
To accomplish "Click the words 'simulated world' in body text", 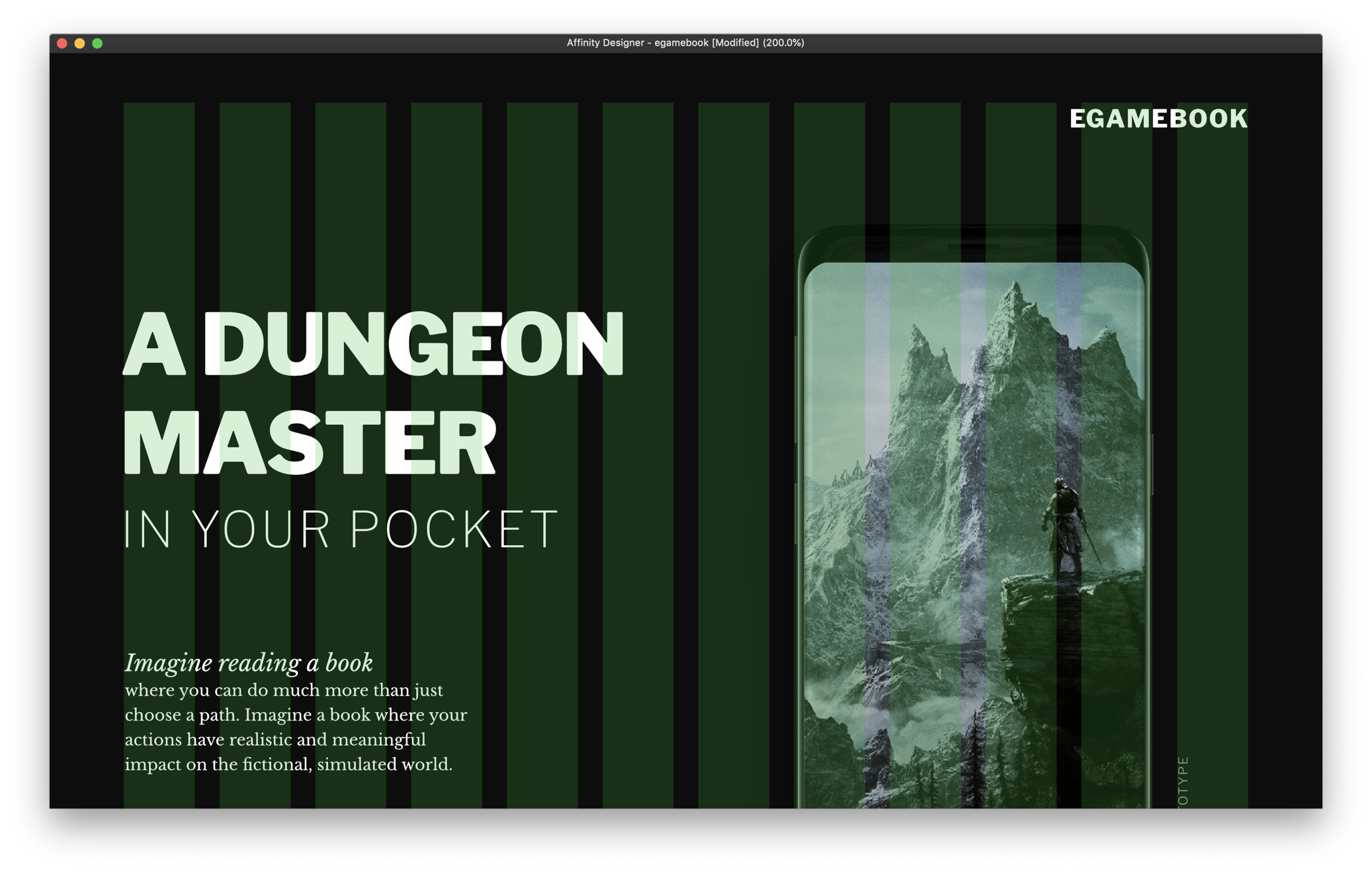I will [x=384, y=765].
